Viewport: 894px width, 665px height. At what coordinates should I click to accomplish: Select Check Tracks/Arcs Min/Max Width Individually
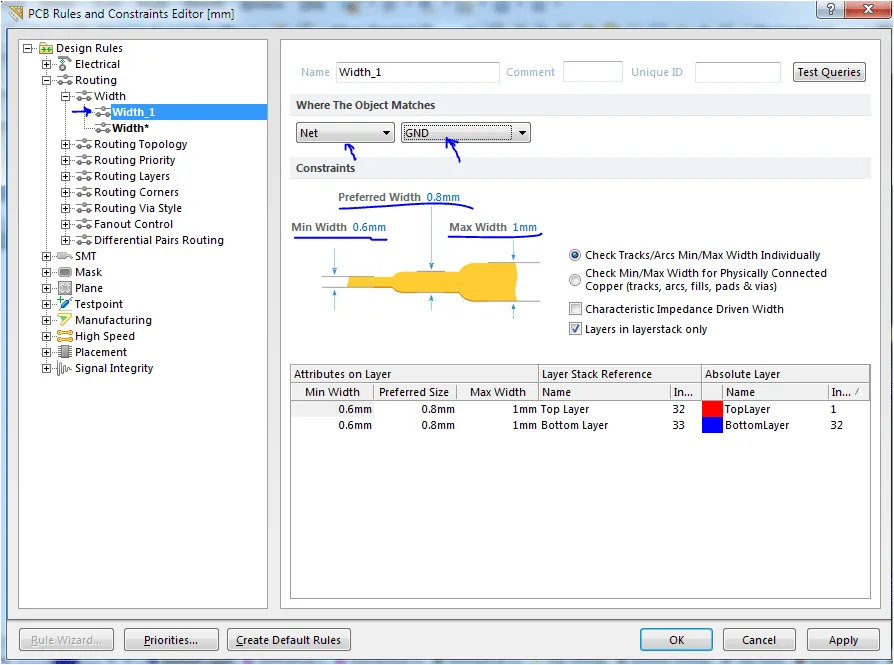tap(575, 255)
